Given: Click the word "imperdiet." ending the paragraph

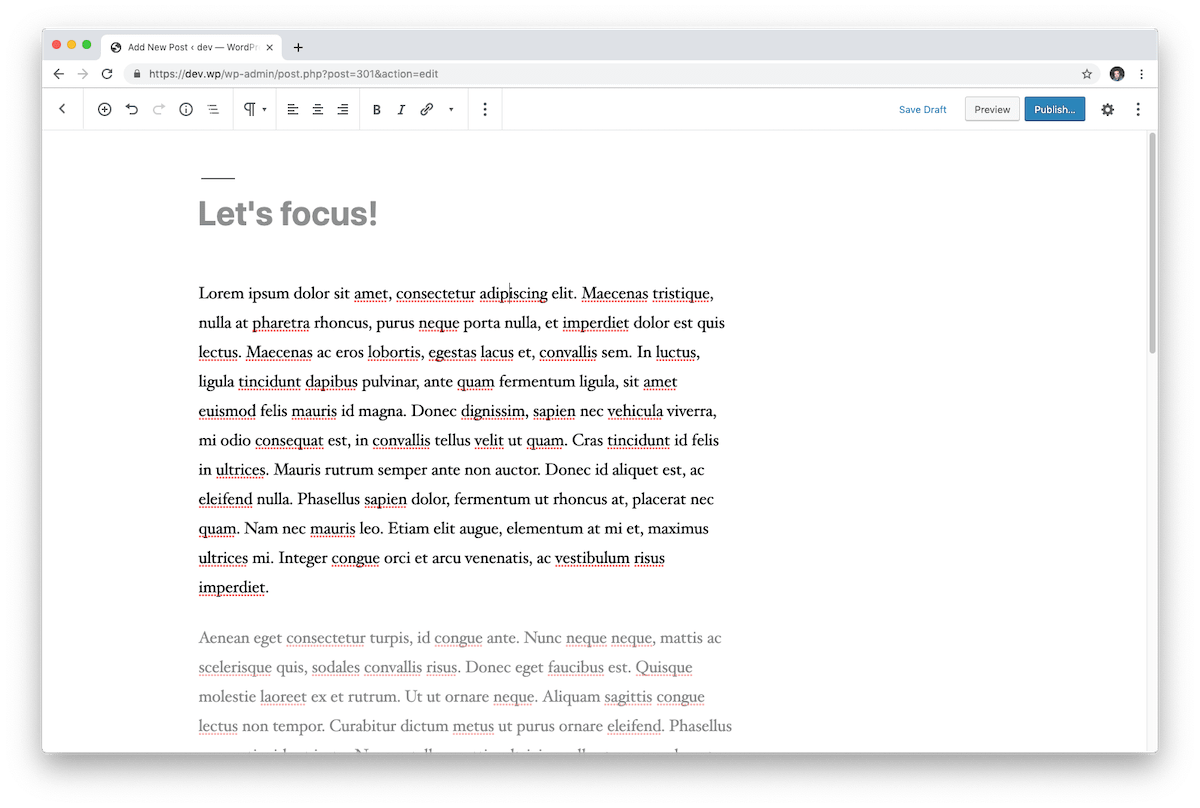Looking at the screenshot, I should click(233, 587).
